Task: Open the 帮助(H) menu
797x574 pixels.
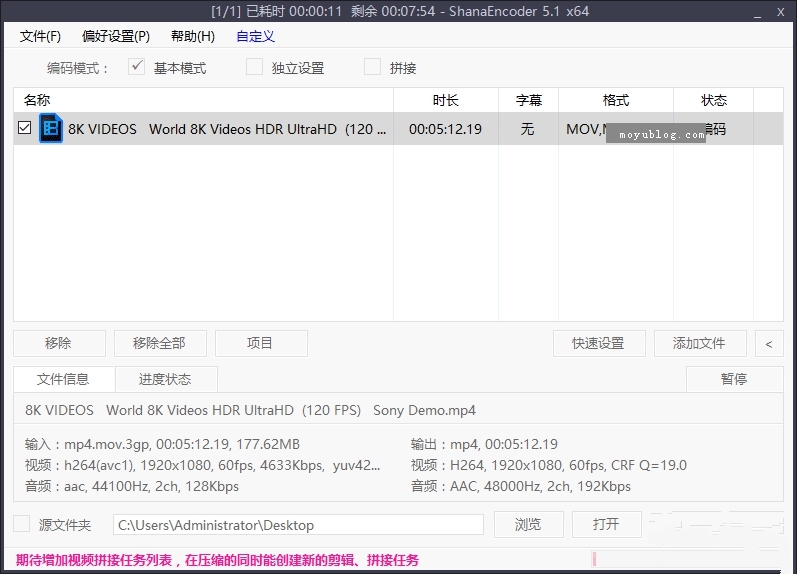Action: (x=193, y=37)
